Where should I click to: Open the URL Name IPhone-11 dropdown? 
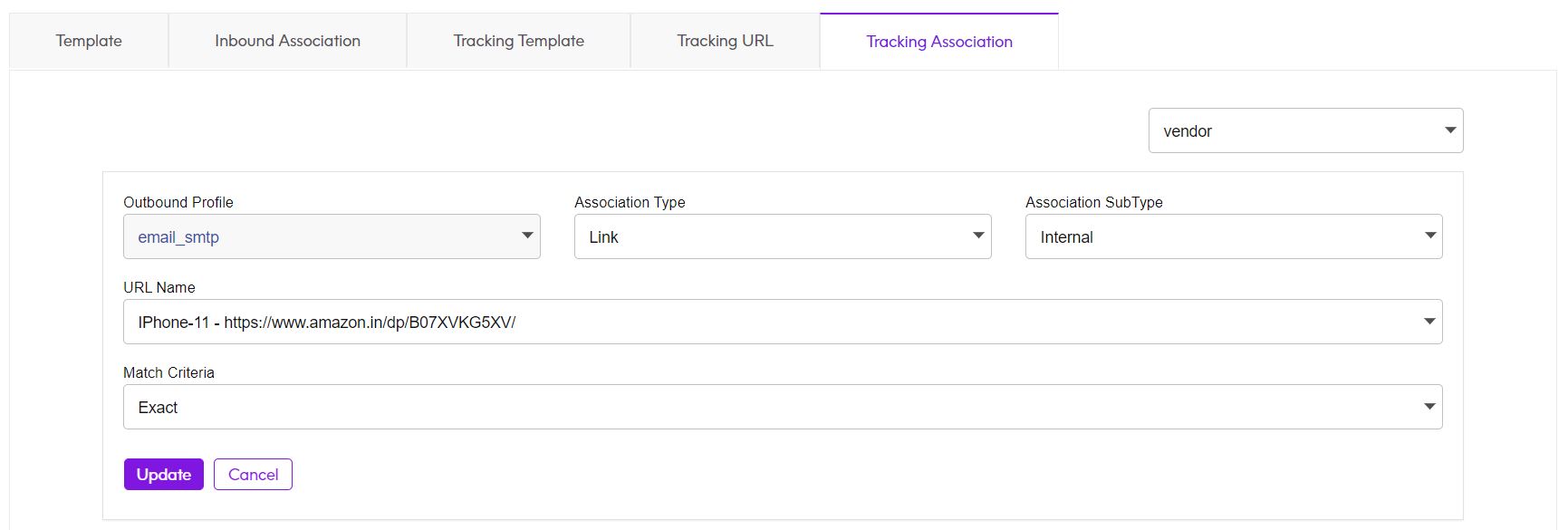click(x=783, y=322)
